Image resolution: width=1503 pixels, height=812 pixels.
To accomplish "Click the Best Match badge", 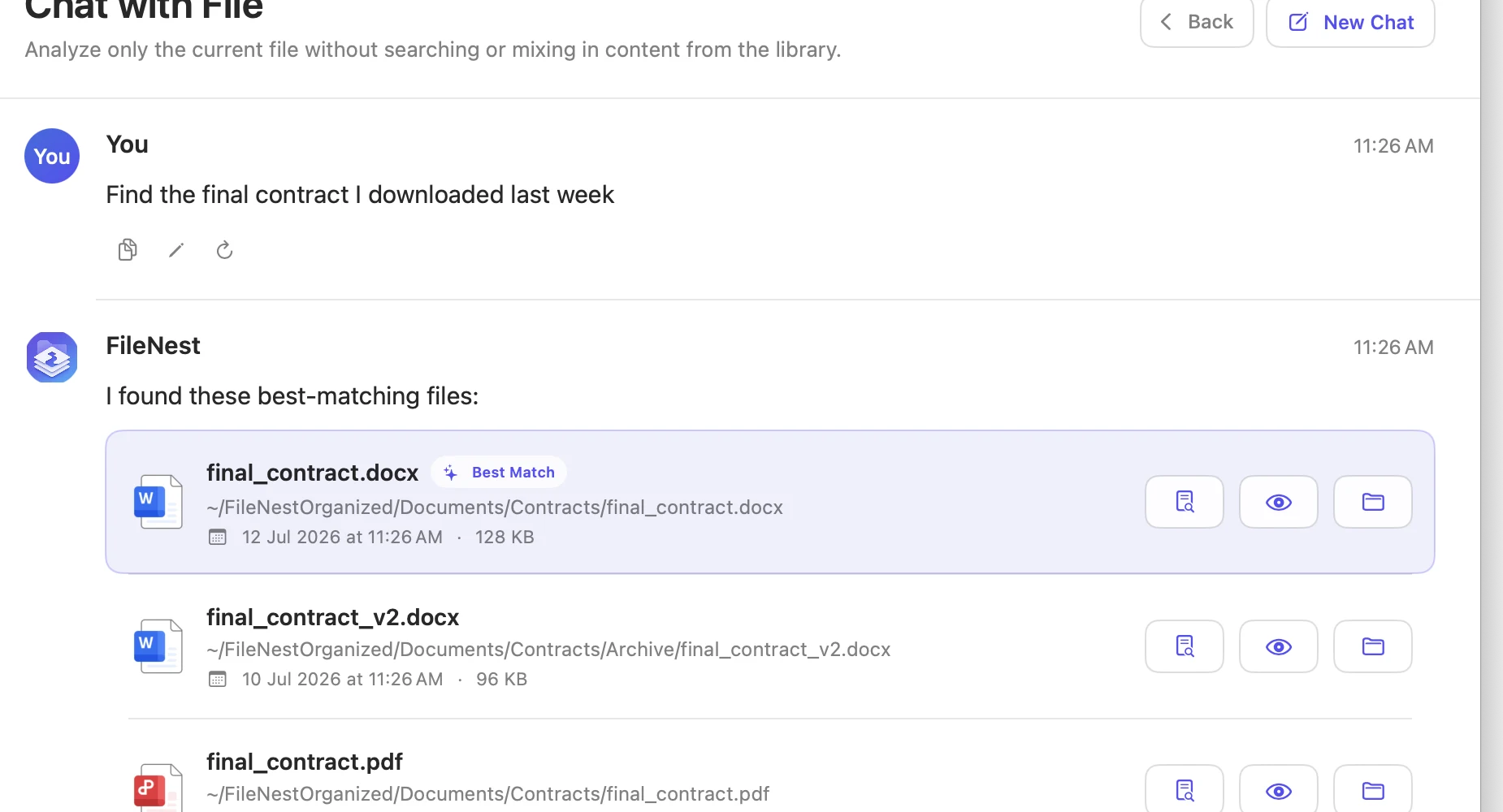I will coord(499,472).
